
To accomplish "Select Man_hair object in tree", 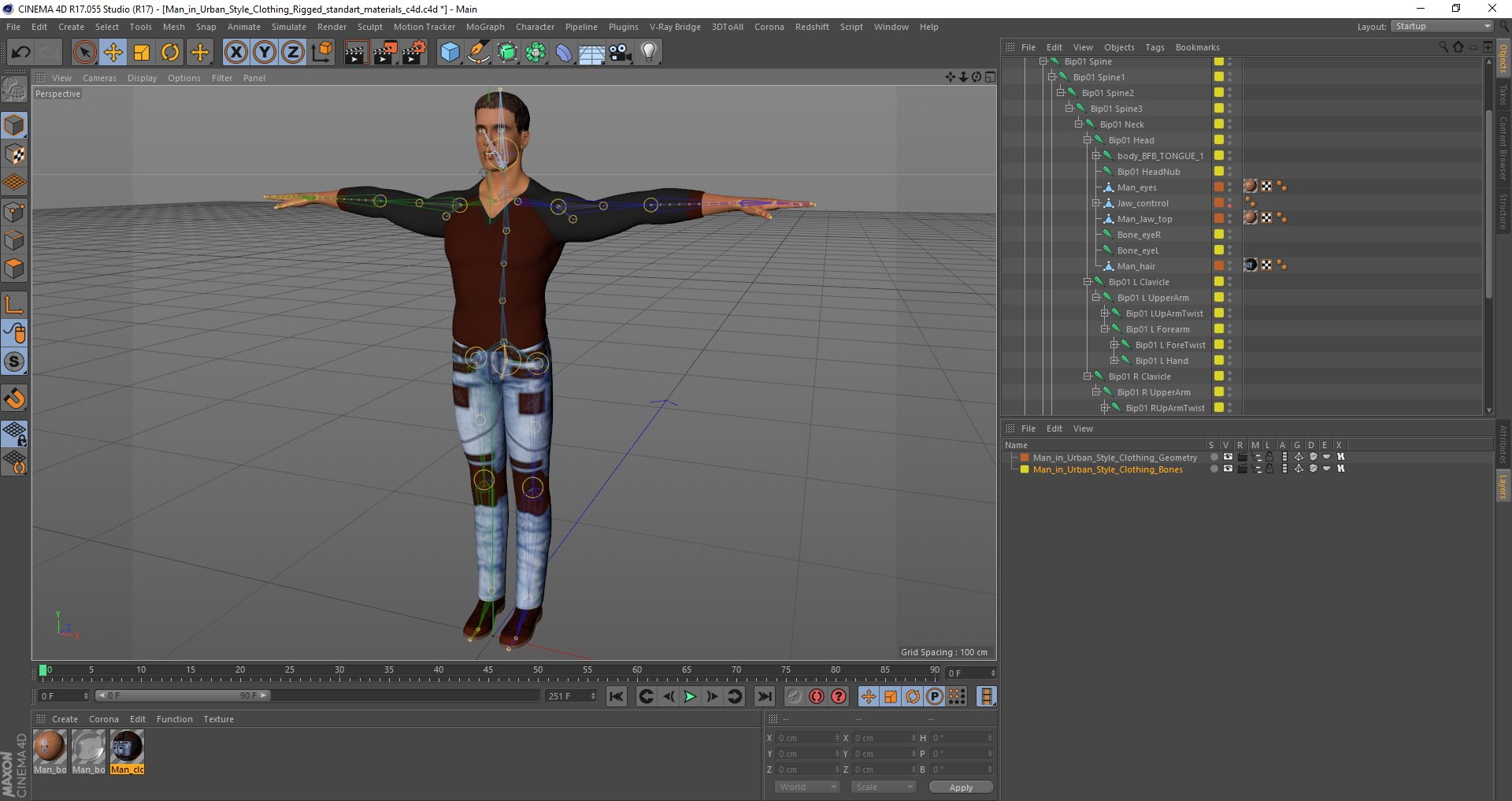I will pyautogui.click(x=1136, y=266).
